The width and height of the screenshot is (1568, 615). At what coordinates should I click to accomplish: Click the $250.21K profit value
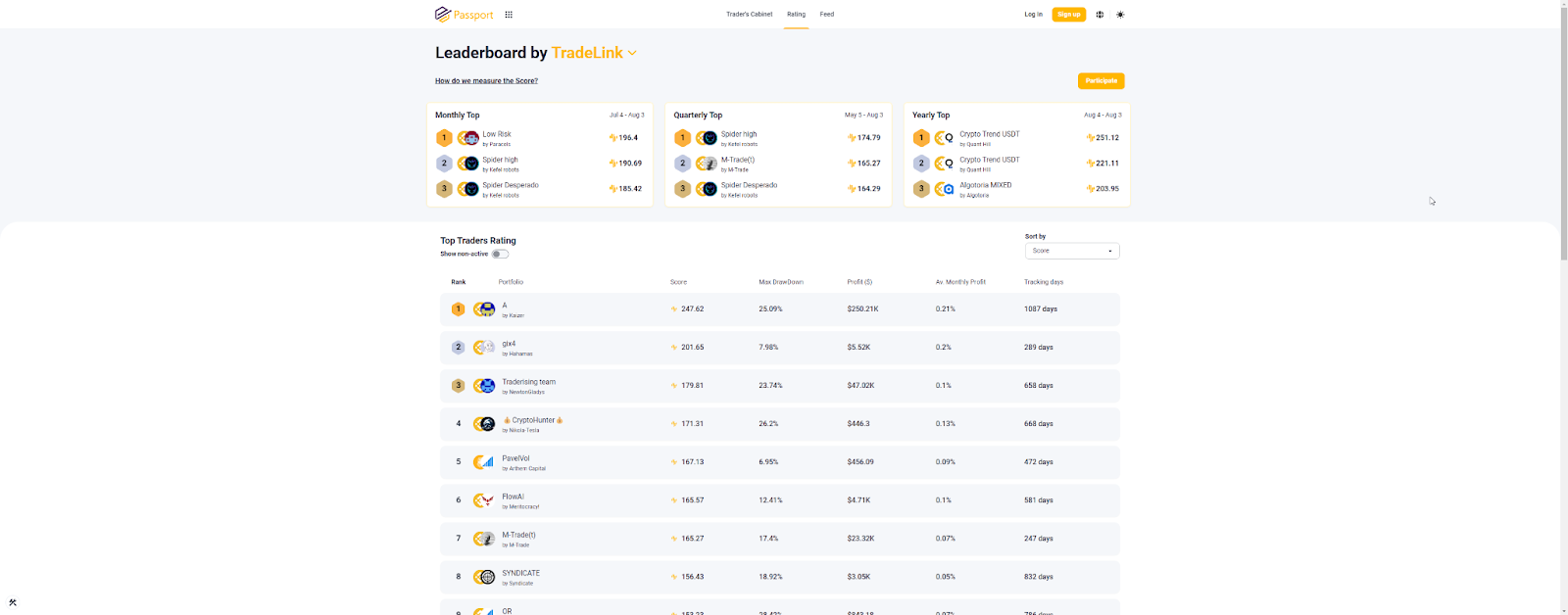pos(862,309)
